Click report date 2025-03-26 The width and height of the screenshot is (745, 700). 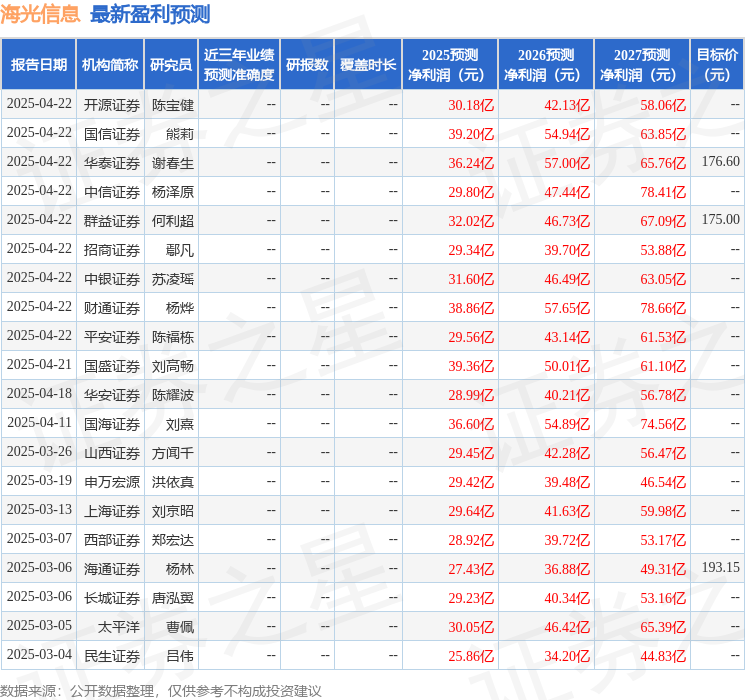pyautogui.click(x=39, y=451)
